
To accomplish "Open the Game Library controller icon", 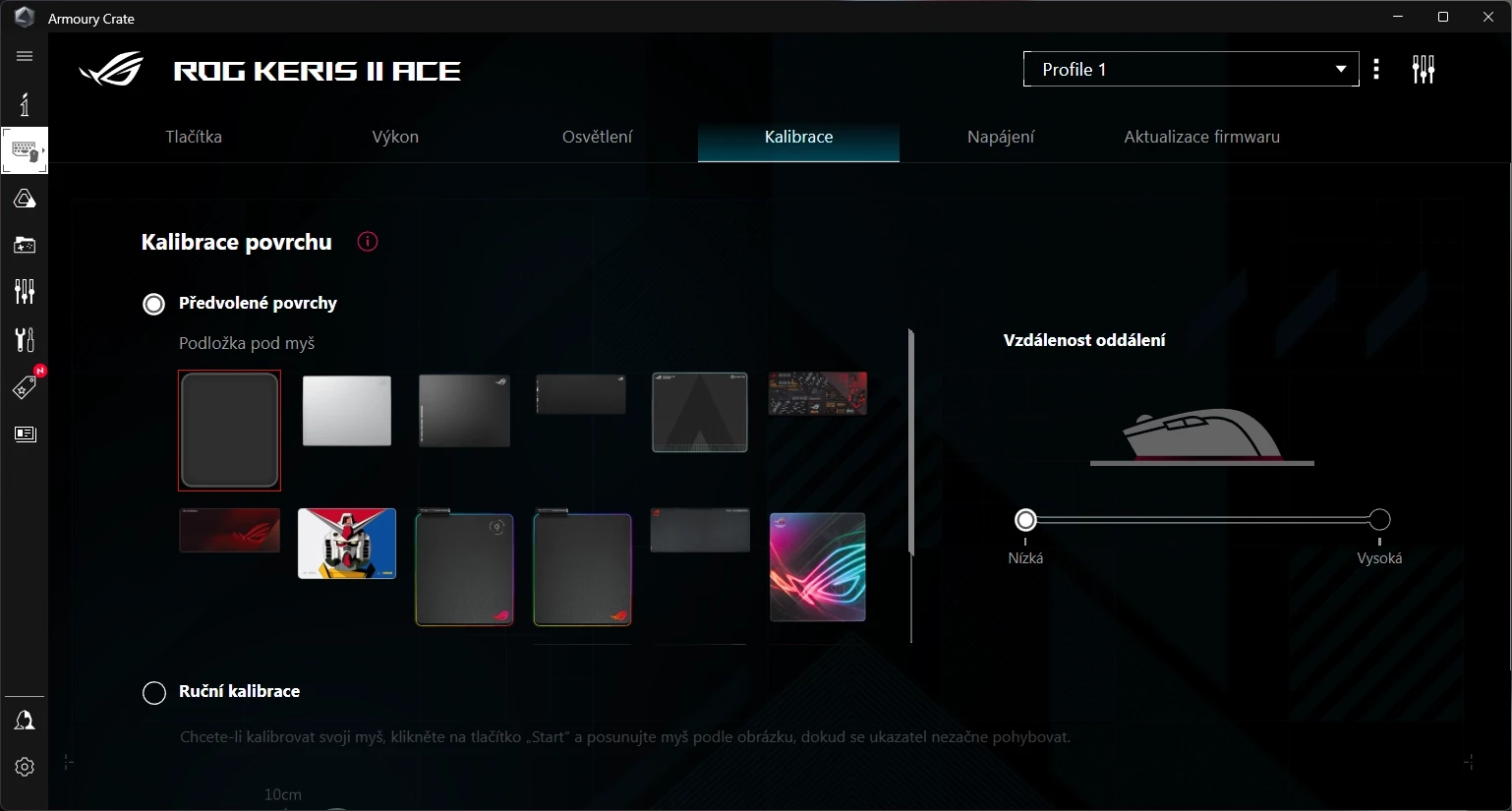I will tap(25, 245).
